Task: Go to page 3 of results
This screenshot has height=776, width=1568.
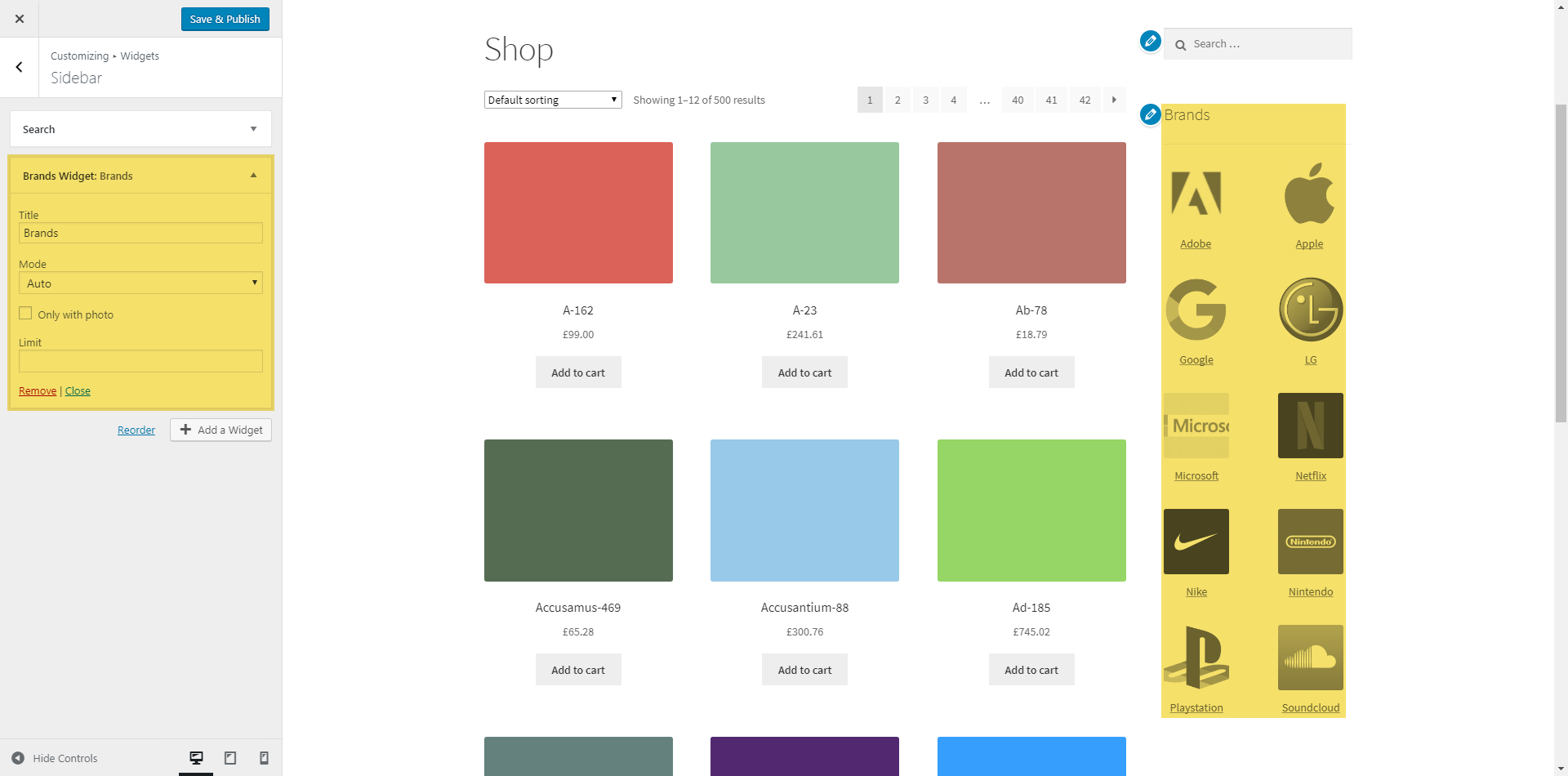Action: pos(925,100)
